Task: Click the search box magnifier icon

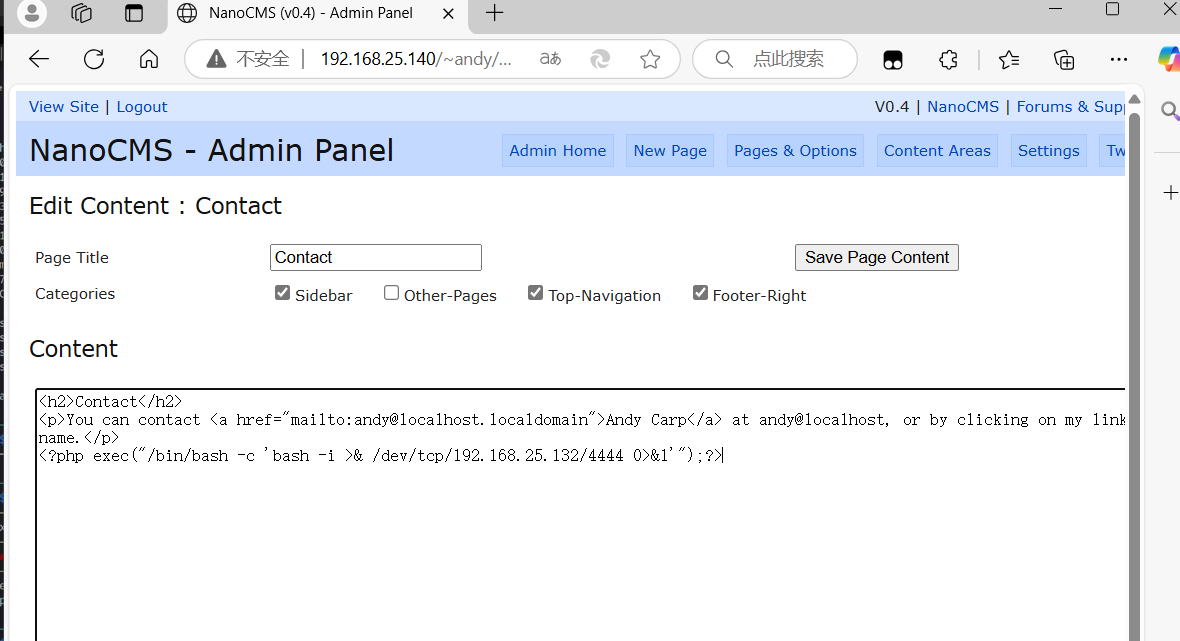Action: tap(724, 59)
